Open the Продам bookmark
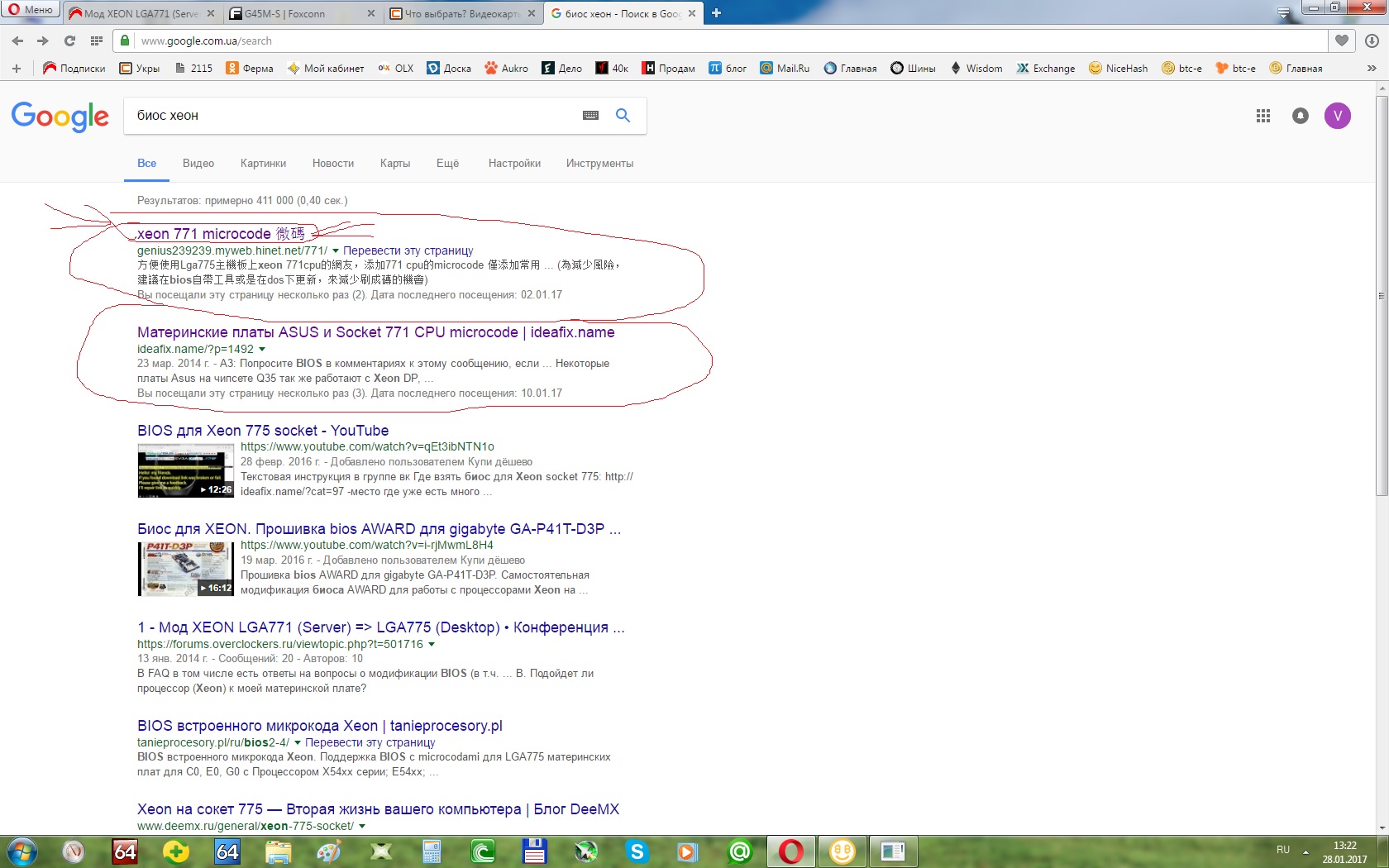The height and width of the screenshot is (868, 1389). click(669, 69)
